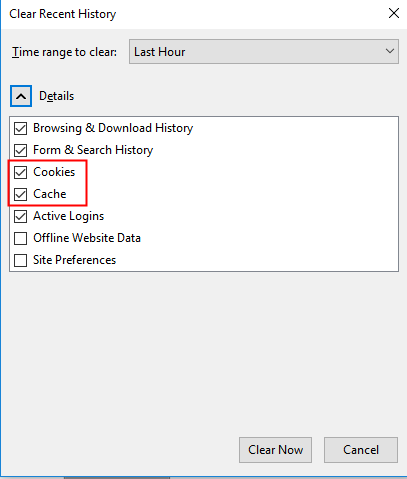Click the Browsing & Download History label text
The image size is (407, 479).
coord(113,128)
